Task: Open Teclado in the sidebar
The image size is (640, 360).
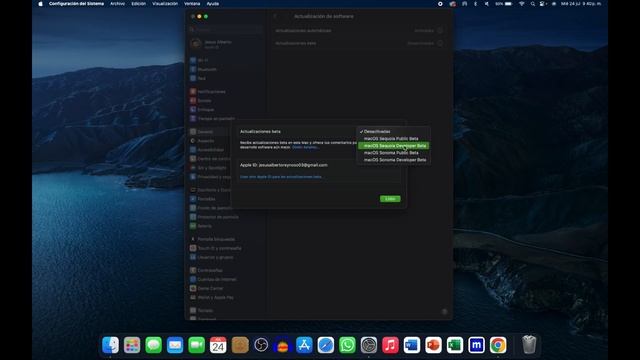Action: [x=226, y=311]
